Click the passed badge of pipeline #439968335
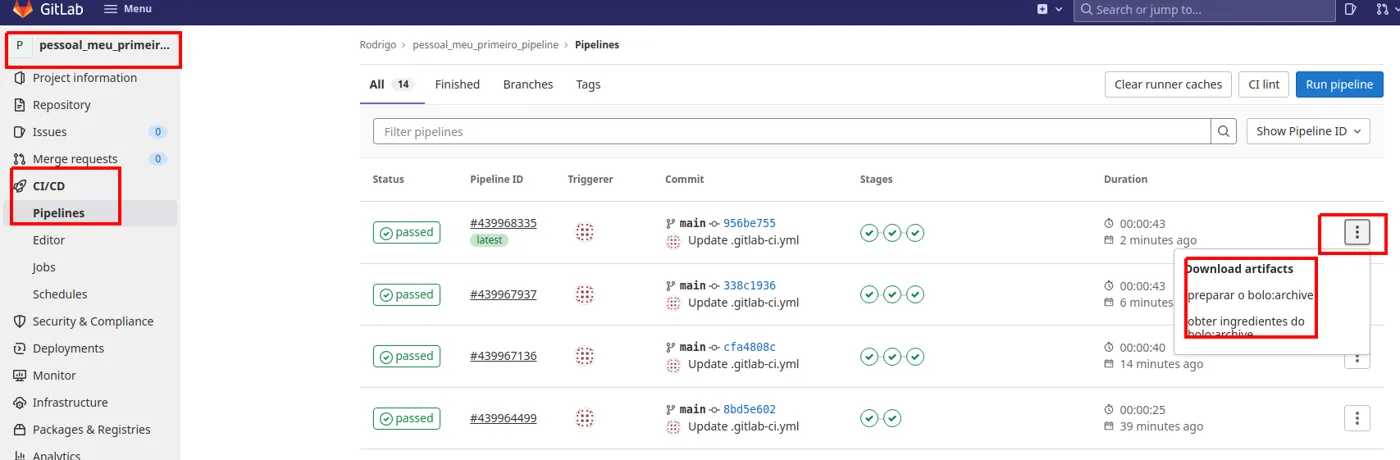 [406, 232]
